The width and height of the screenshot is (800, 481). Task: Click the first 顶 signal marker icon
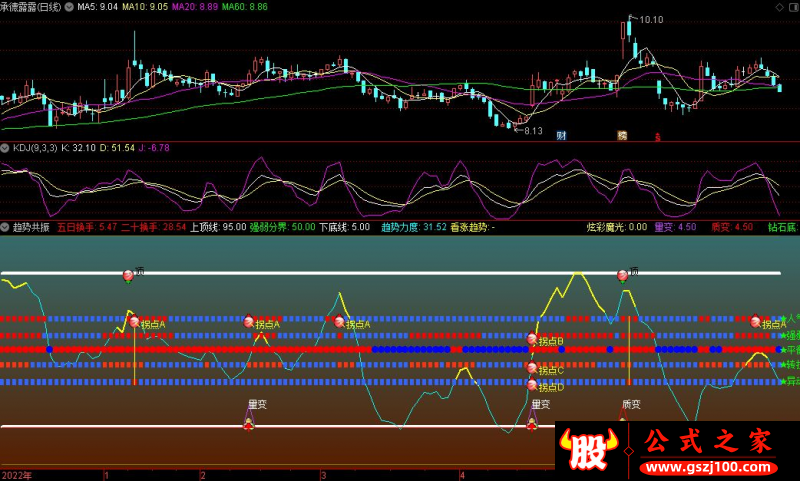click(128, 274)
